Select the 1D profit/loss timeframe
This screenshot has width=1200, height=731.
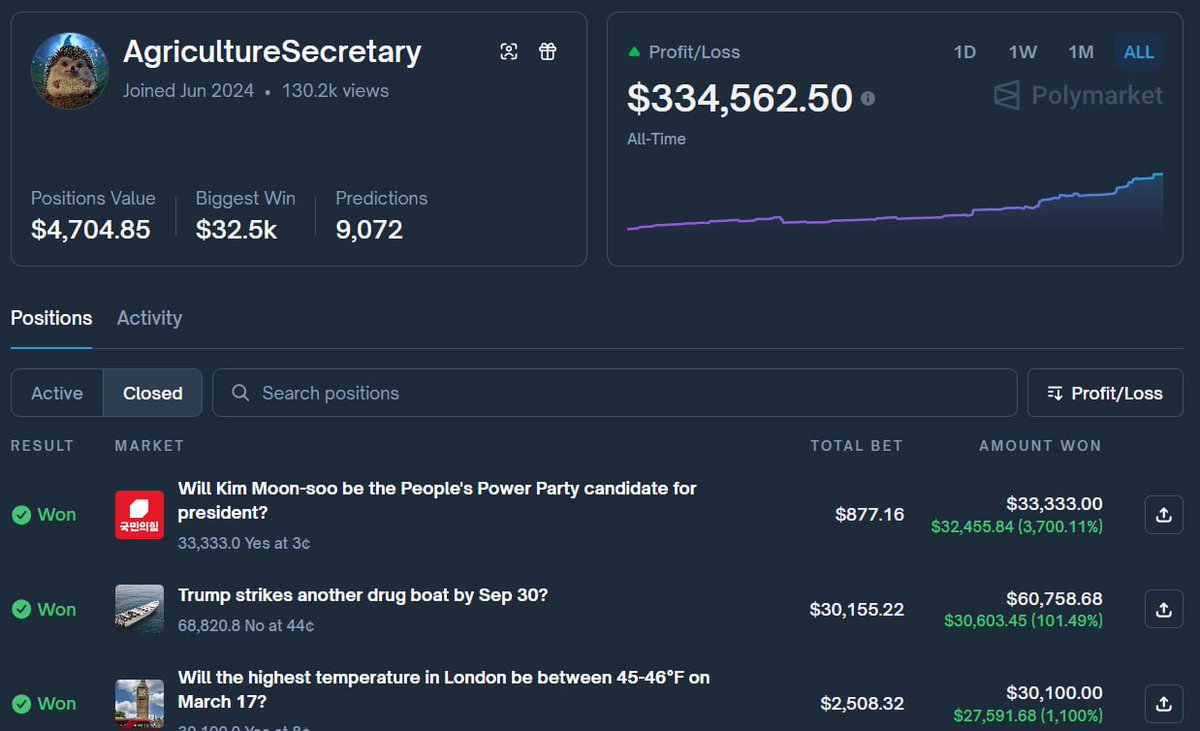click(x=964, y=52)
